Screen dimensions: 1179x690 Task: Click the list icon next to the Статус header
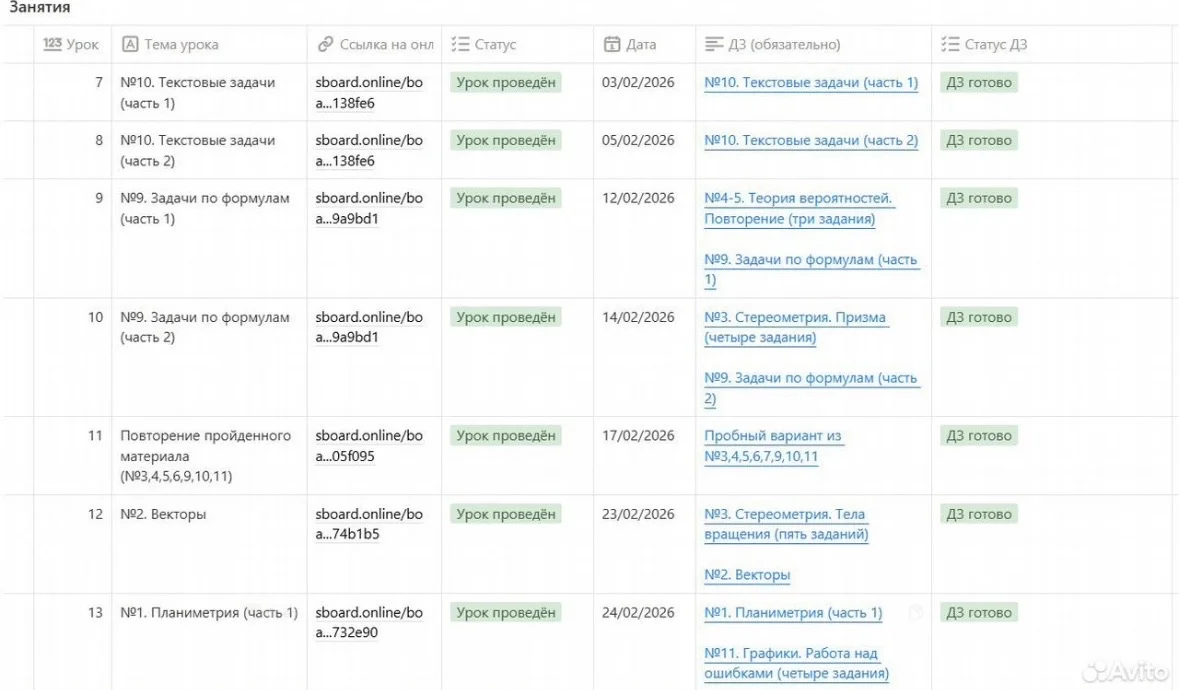point(460,44)
